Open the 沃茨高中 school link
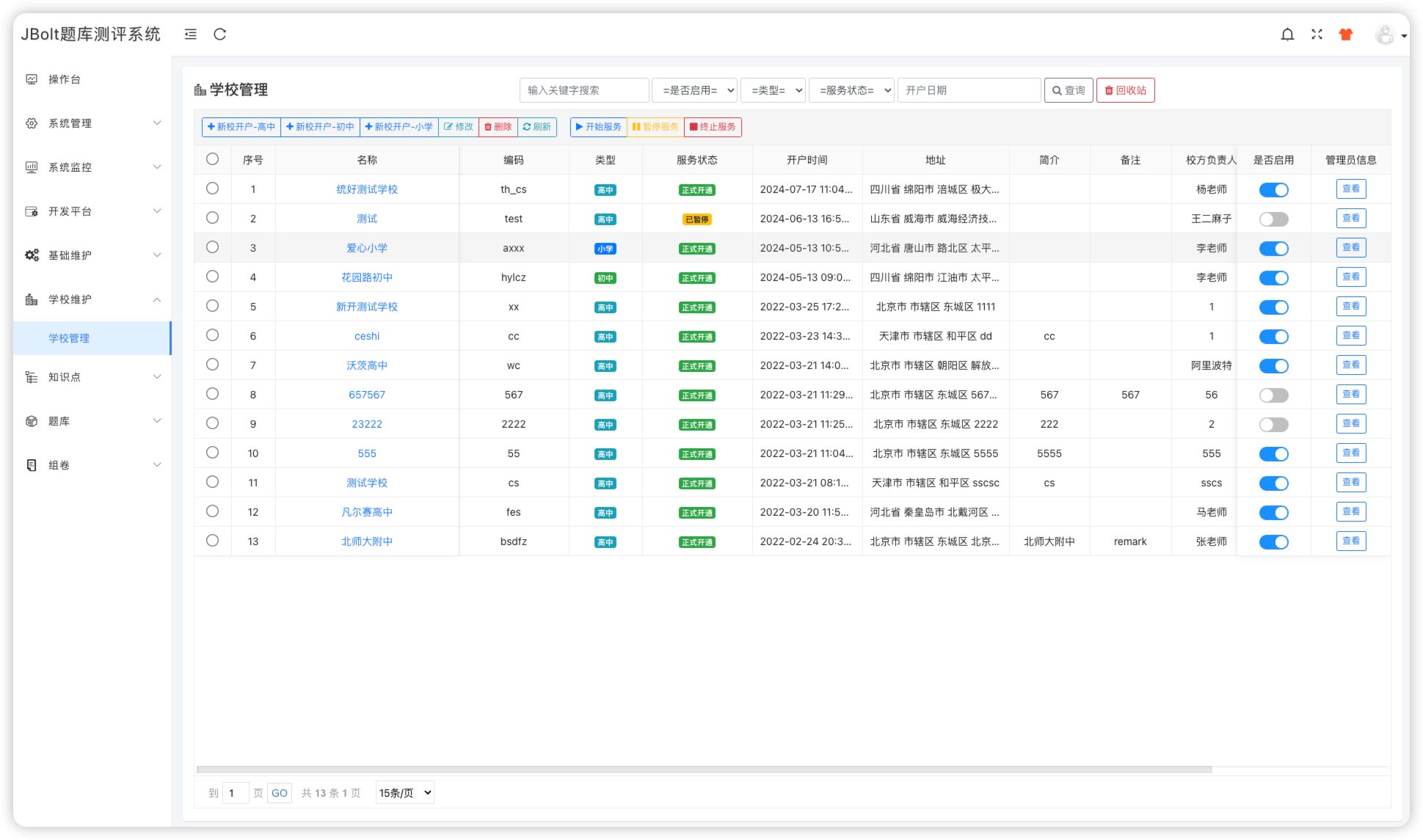This screenshot has height=840, width=1423. 367,365
